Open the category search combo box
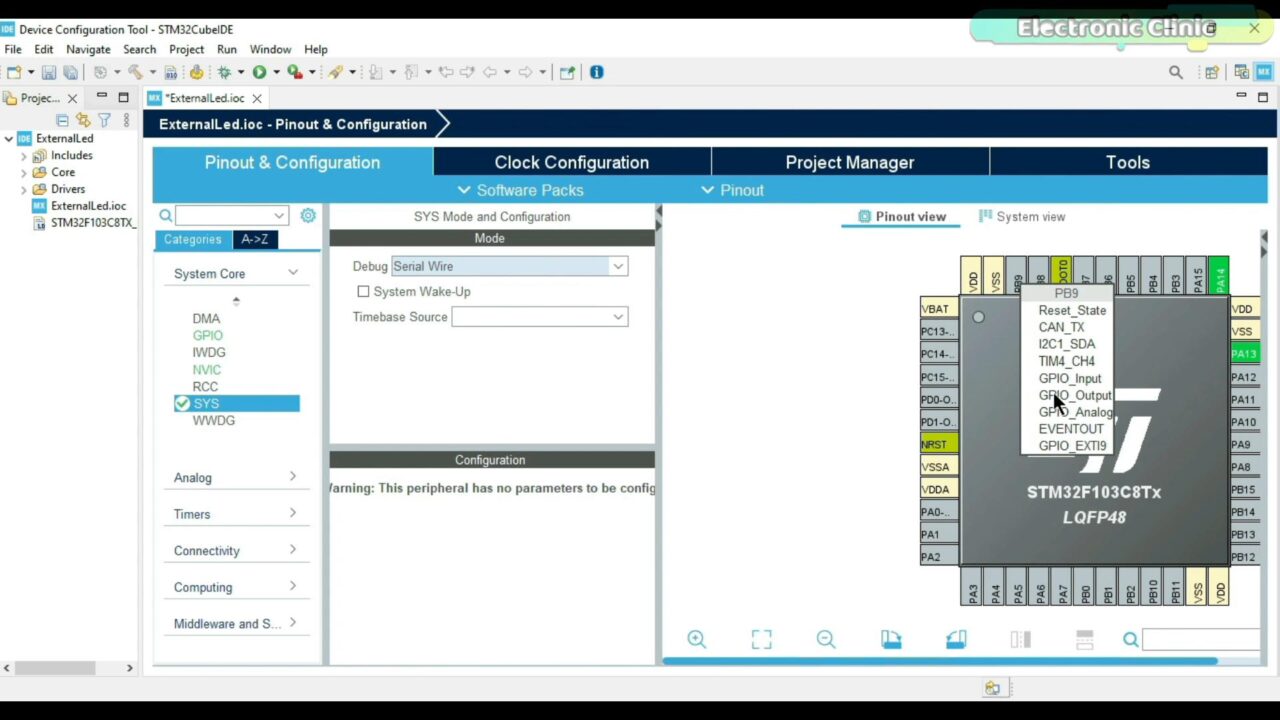Viewport: 1280px width, 720px height. (231, 215)
